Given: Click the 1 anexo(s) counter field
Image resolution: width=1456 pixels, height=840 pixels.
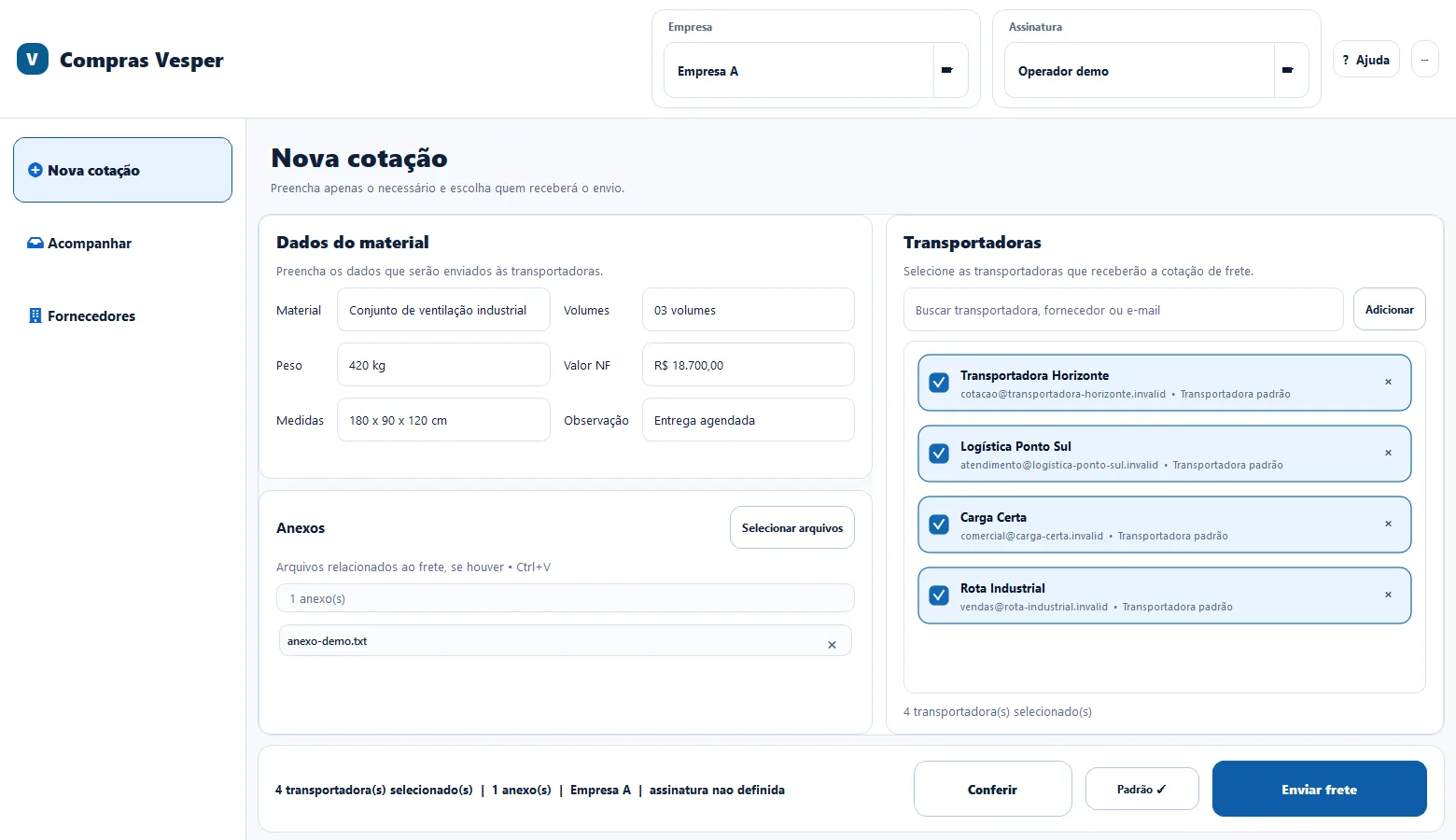Looking at the screenshot, I should tap(566, 598).
